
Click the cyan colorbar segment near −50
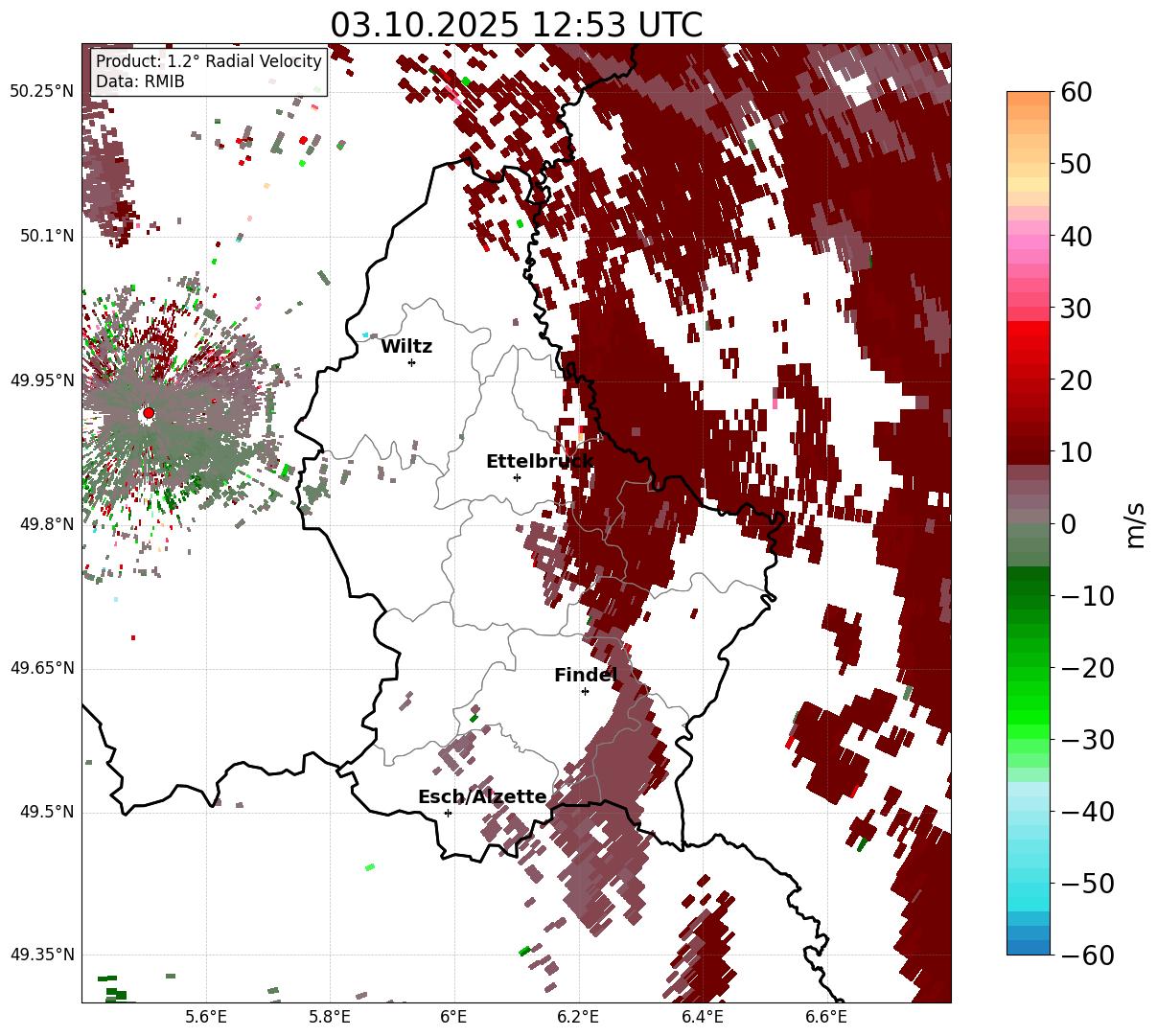[x=1029, y=882]
